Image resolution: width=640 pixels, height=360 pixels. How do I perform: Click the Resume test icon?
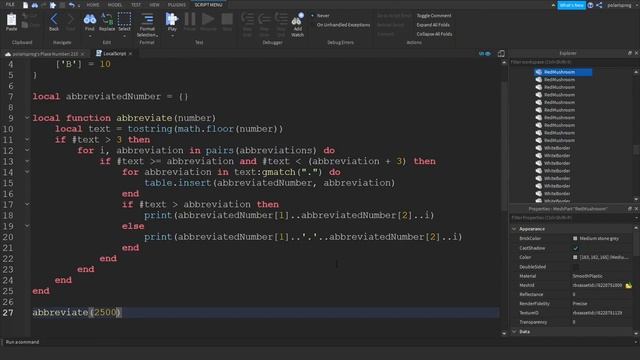tap(208, 19)
